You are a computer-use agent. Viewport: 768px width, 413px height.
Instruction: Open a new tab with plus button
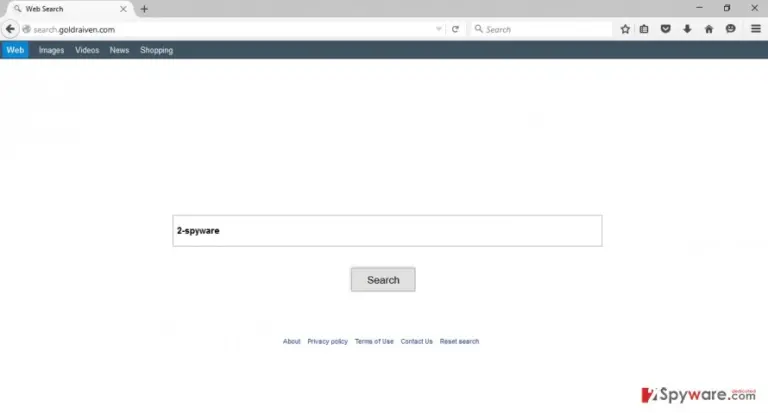coord(144,9)
